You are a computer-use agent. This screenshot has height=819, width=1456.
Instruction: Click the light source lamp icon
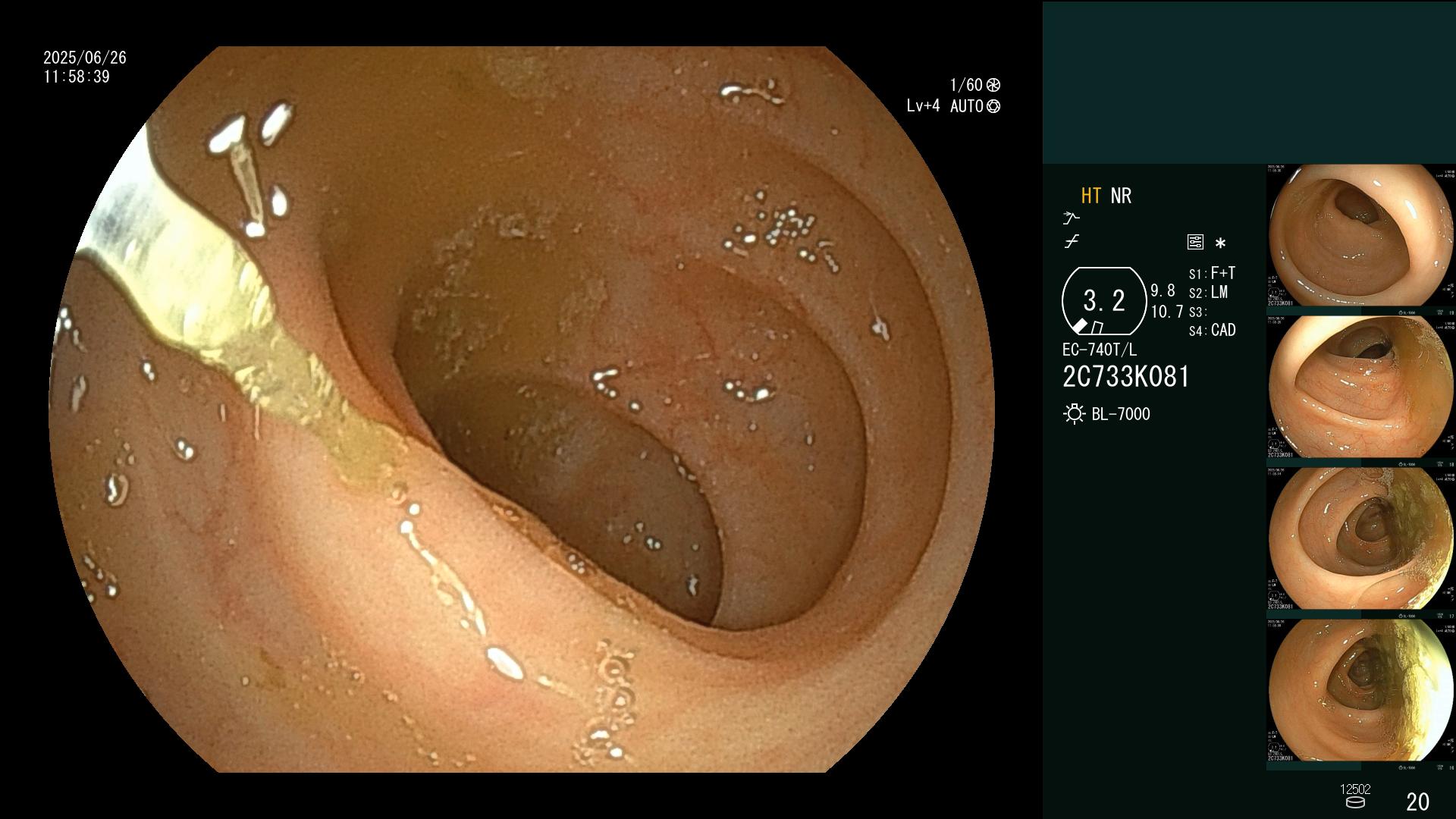coord(1074,414)
